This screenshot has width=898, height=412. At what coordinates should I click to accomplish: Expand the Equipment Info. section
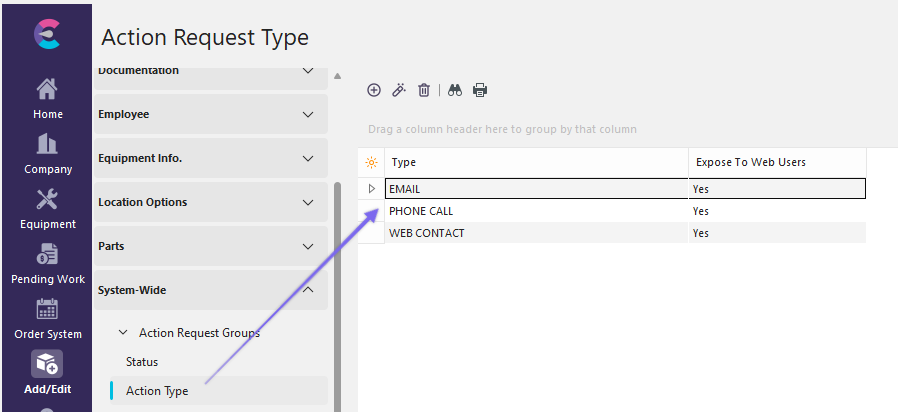point(308,158)
